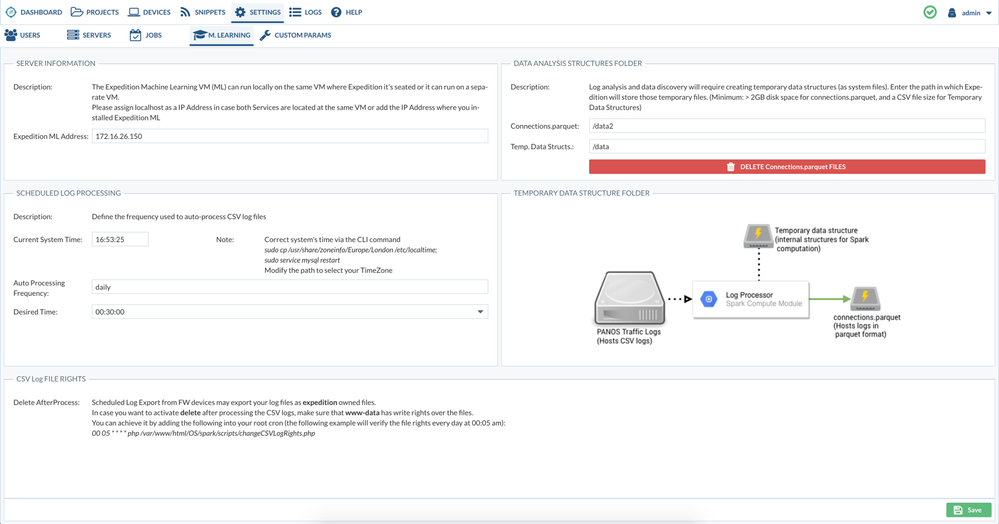The width and height of the screenshot is (999, 524).
Task: Click the Temp. Data Structs path field
Action: [786, 146]
